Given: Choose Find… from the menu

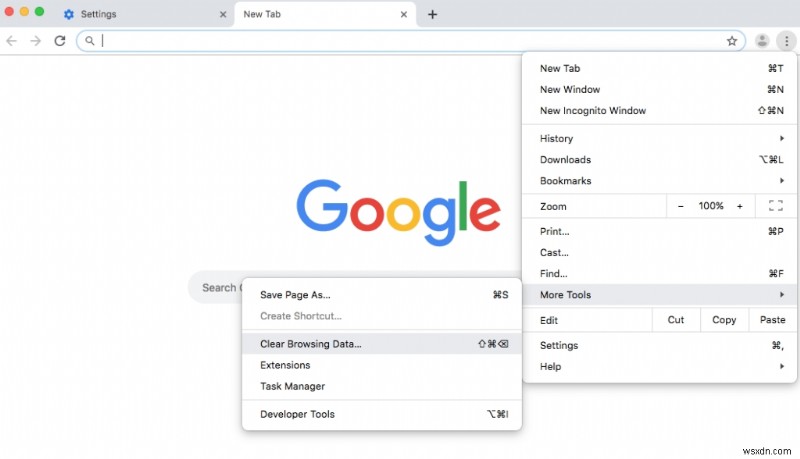Looking at the screenshot, I should (x=660, y=273).
